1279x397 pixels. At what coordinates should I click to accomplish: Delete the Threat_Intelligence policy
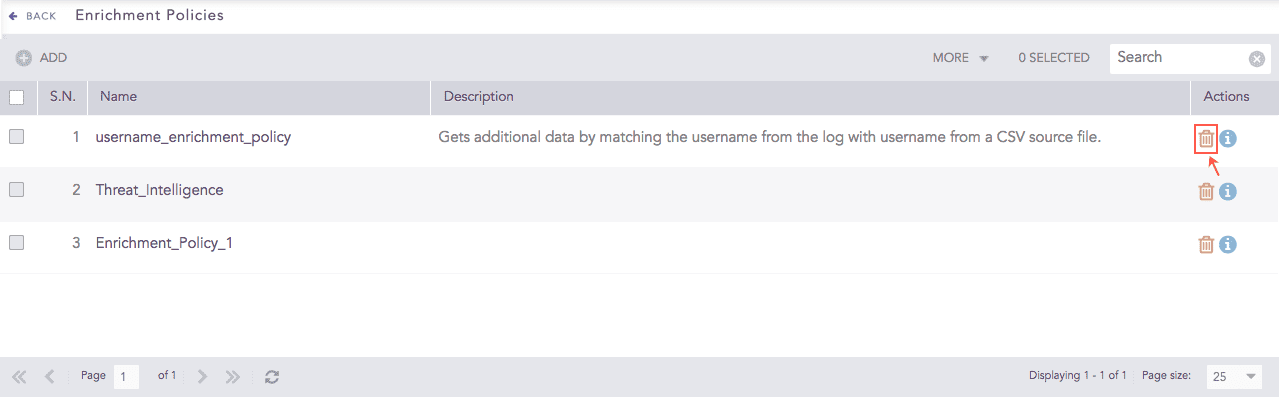coord(1206,192)
